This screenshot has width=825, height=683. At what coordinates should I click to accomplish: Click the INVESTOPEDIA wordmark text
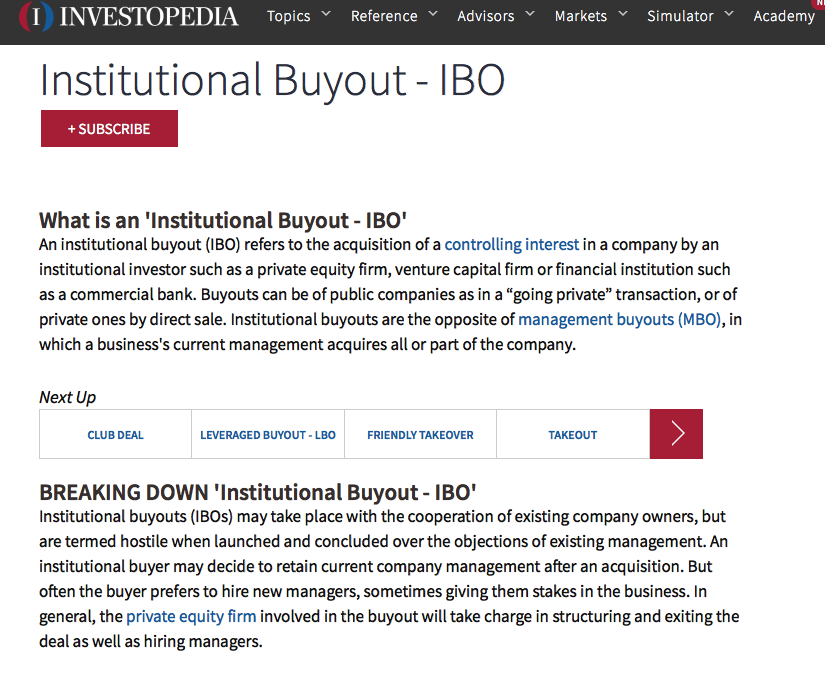point(149,17)
